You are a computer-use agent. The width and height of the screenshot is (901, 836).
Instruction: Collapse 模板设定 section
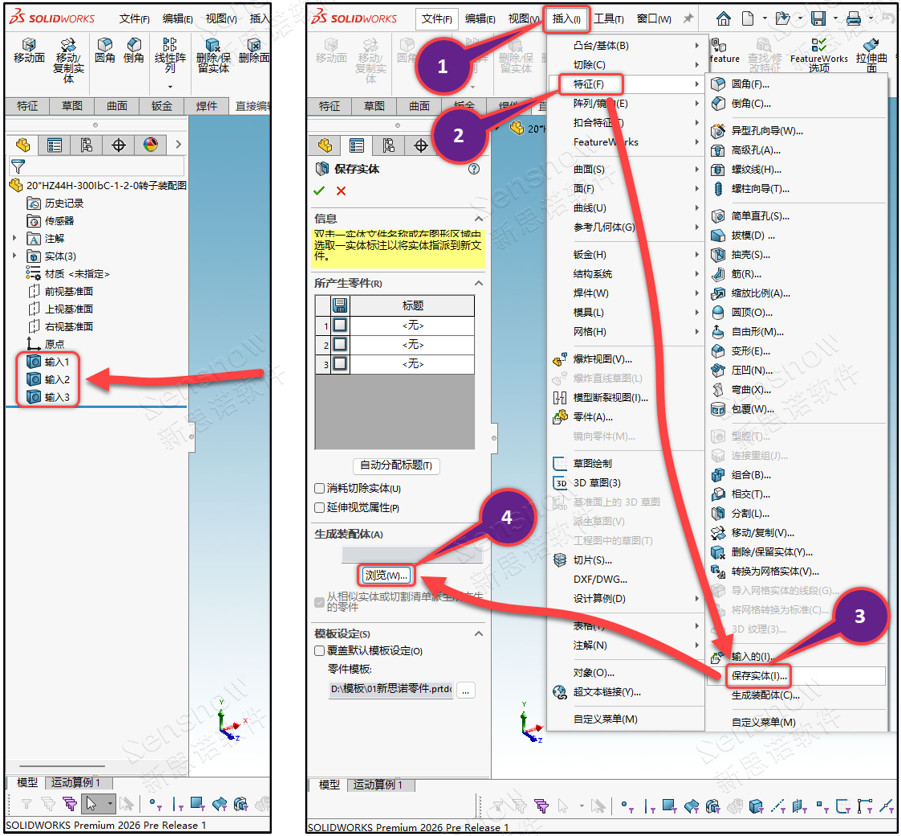click(478, 633)
